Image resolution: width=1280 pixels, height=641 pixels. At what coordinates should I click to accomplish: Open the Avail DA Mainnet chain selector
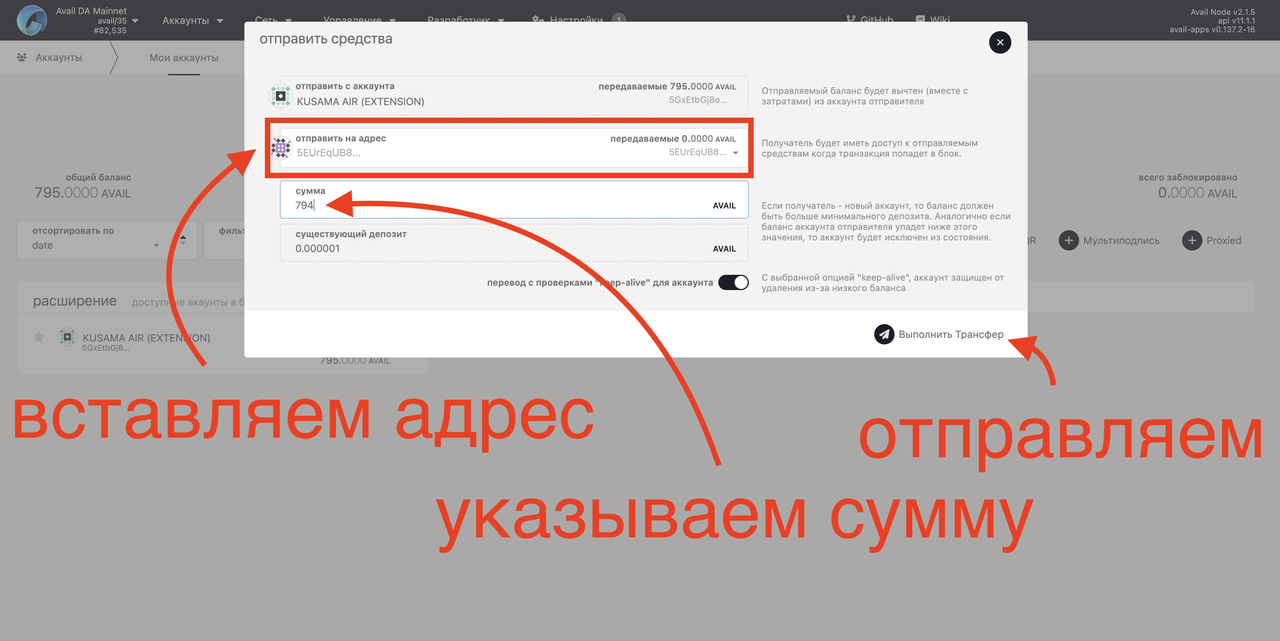[x=98, y=20]
